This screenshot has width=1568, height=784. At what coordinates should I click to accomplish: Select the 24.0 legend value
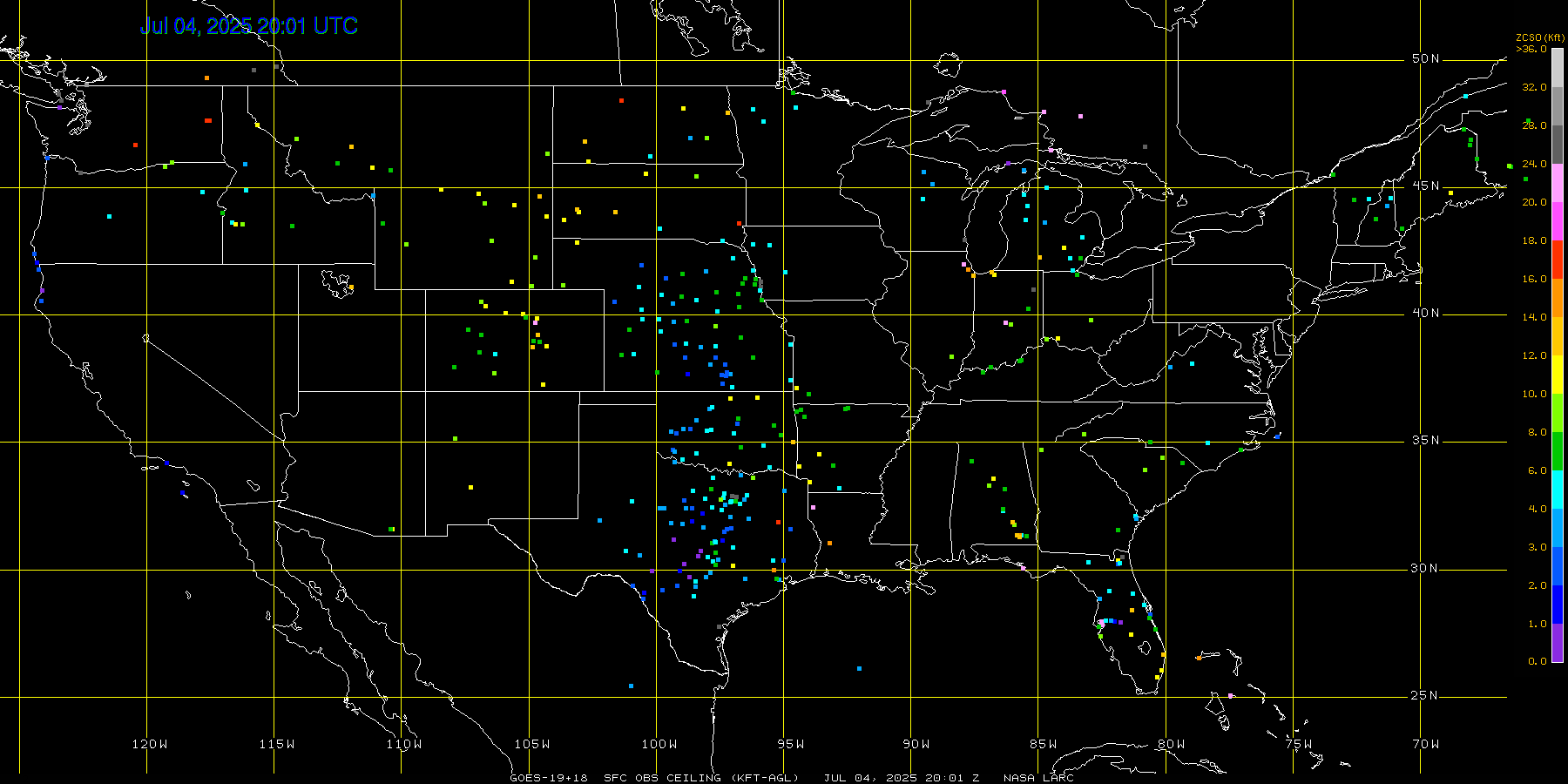tap(1534, 164)
